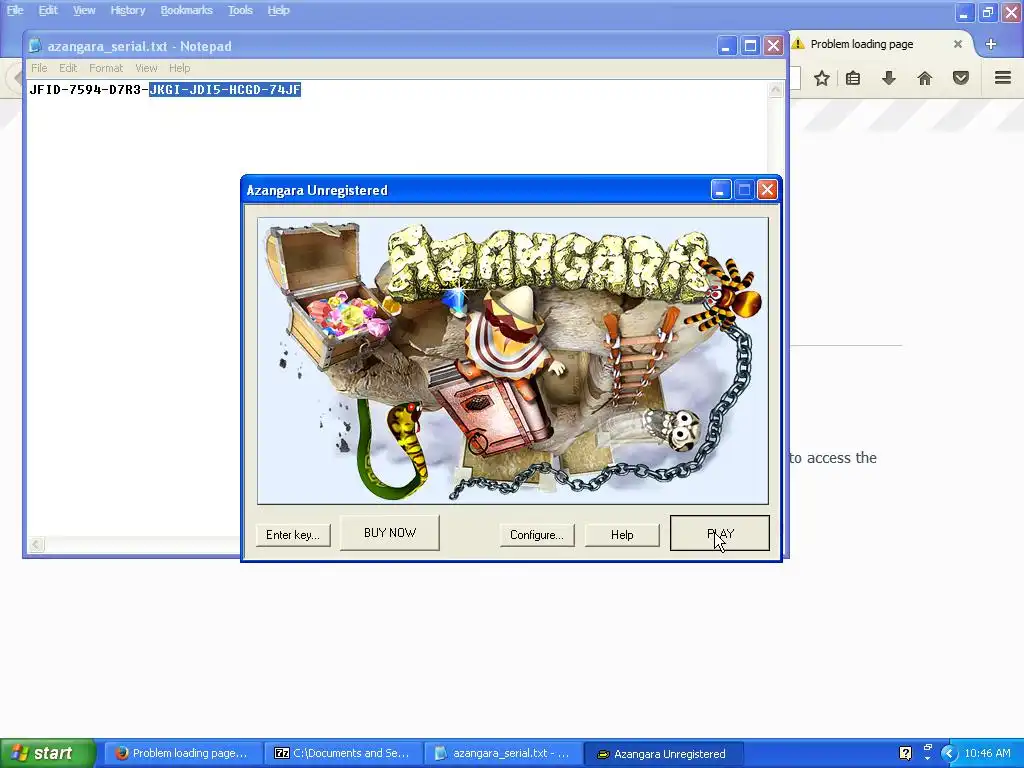Open Firefox History menu
This screenshot has height=768, width=1024.
tap(127, 10)
